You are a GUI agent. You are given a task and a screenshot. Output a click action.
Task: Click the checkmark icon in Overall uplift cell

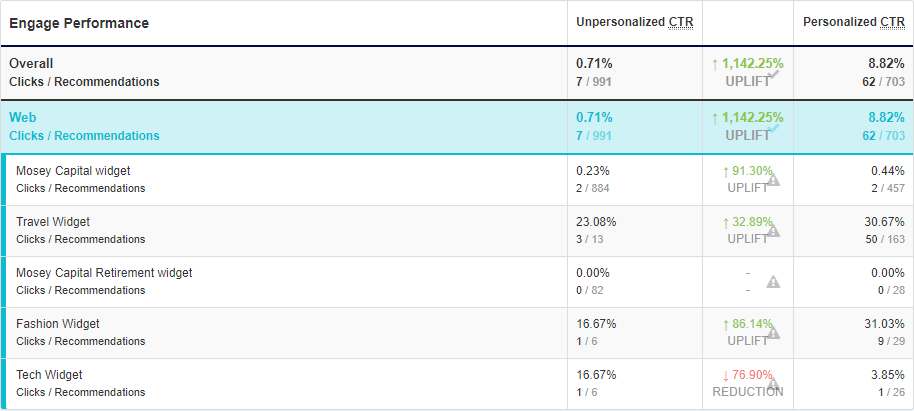click(774, 74)
